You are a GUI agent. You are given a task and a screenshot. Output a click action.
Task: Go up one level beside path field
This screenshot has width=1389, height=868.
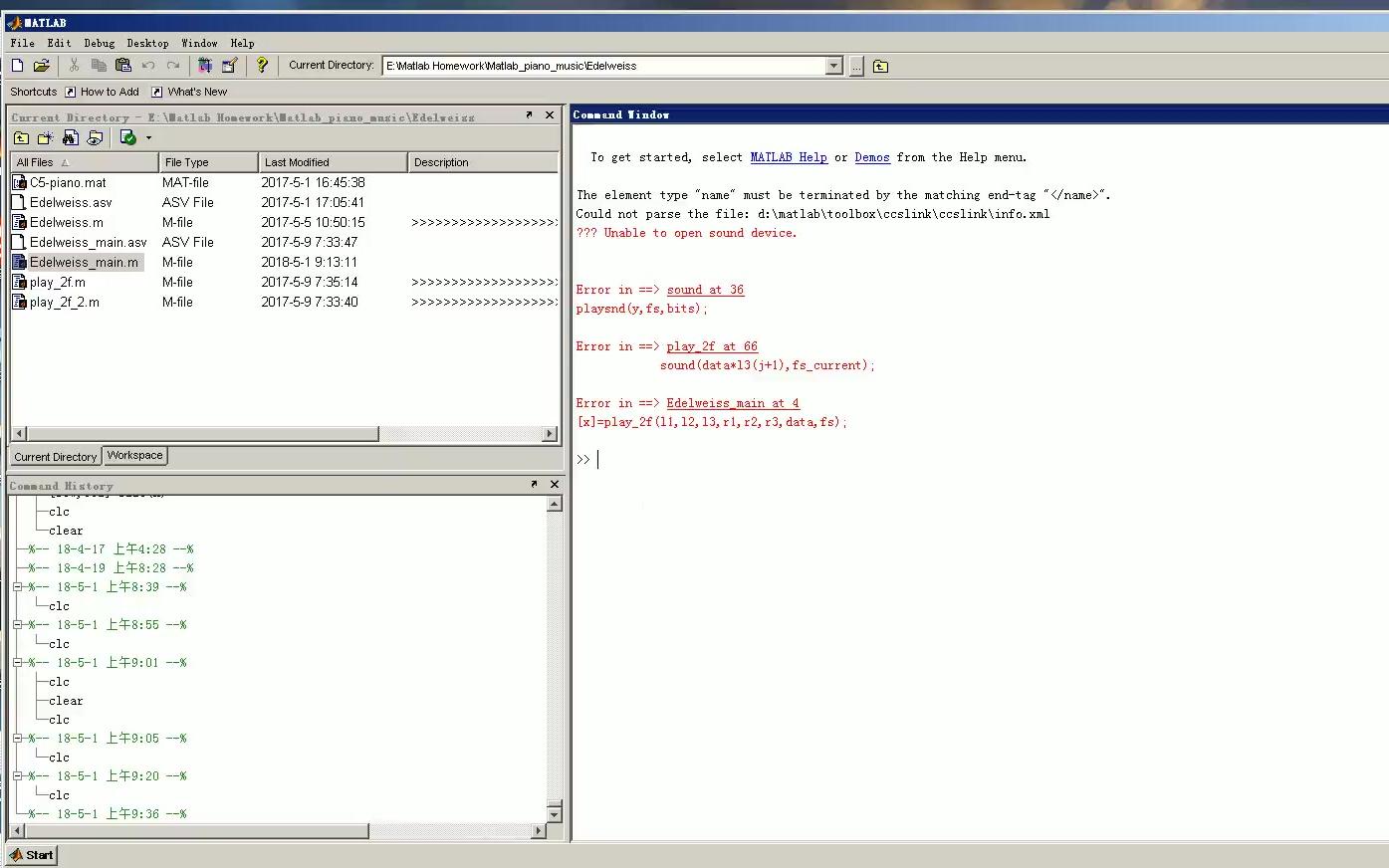(880, 67)
